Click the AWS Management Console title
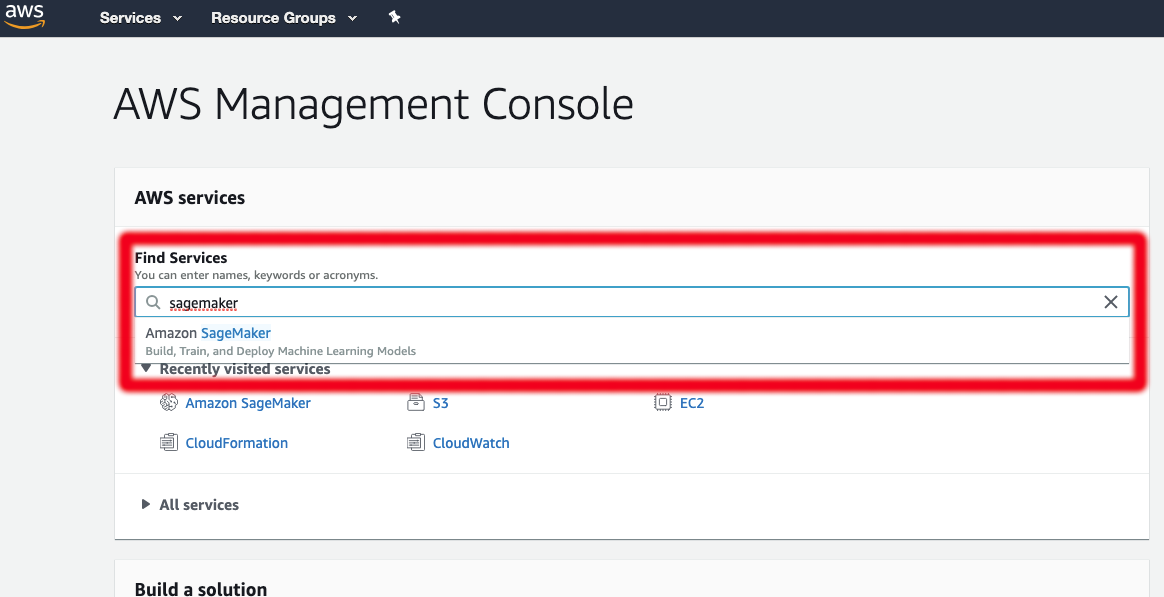1164x597 pixels. point(373,104)
